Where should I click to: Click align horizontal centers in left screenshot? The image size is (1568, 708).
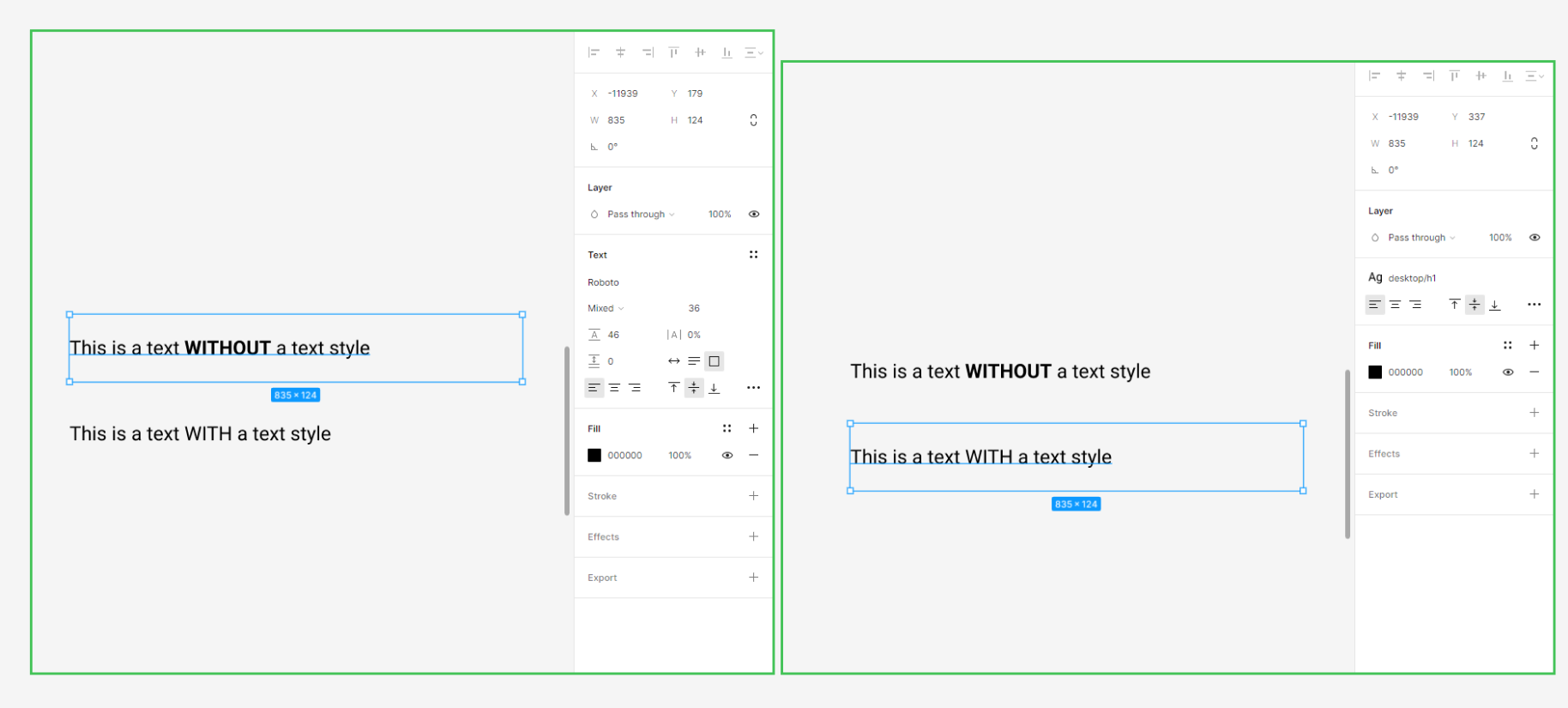620,52
